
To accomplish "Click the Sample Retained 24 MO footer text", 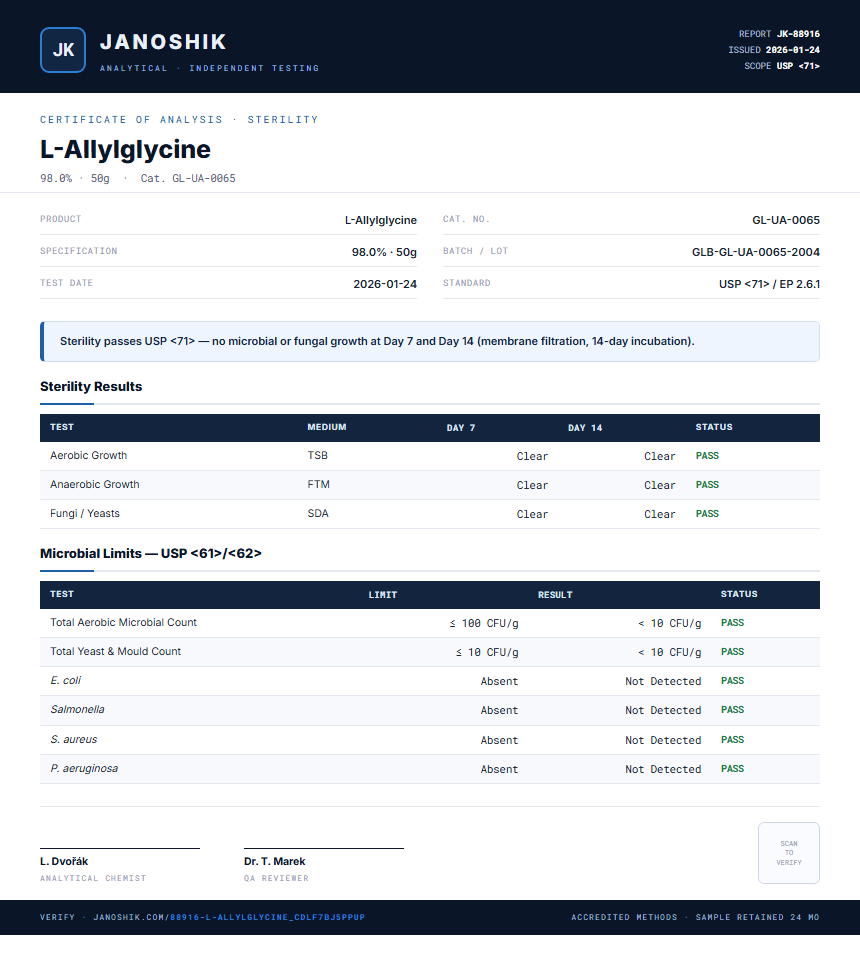I will [757, 917].
